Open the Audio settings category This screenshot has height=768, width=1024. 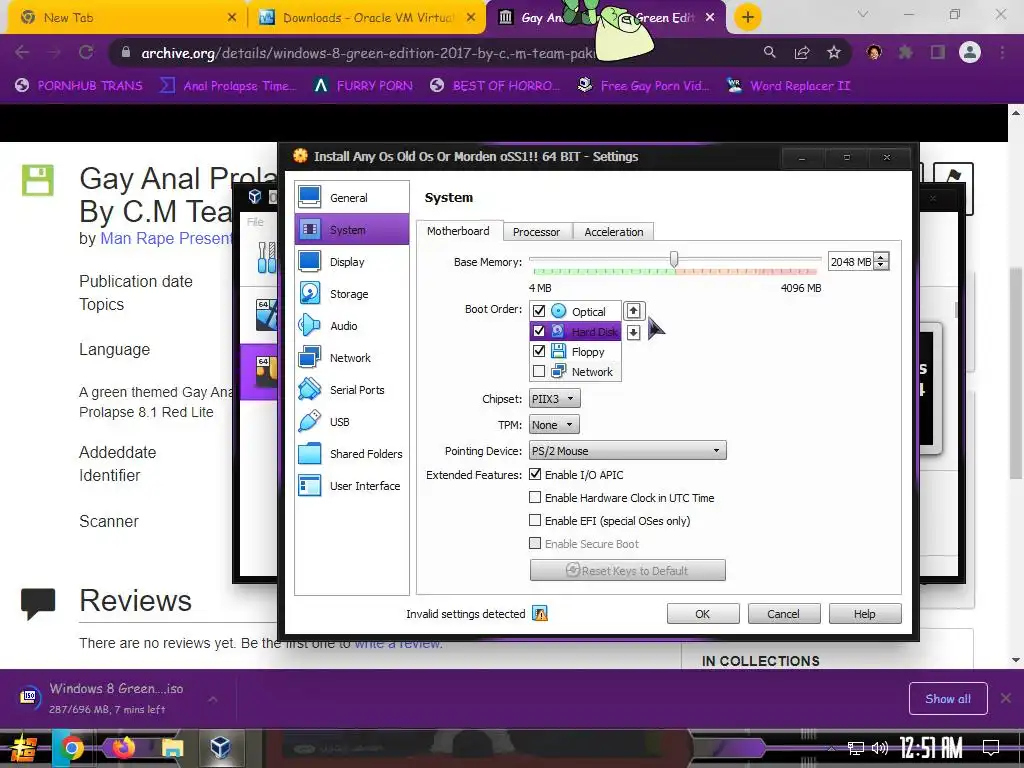tap(351, 325)
